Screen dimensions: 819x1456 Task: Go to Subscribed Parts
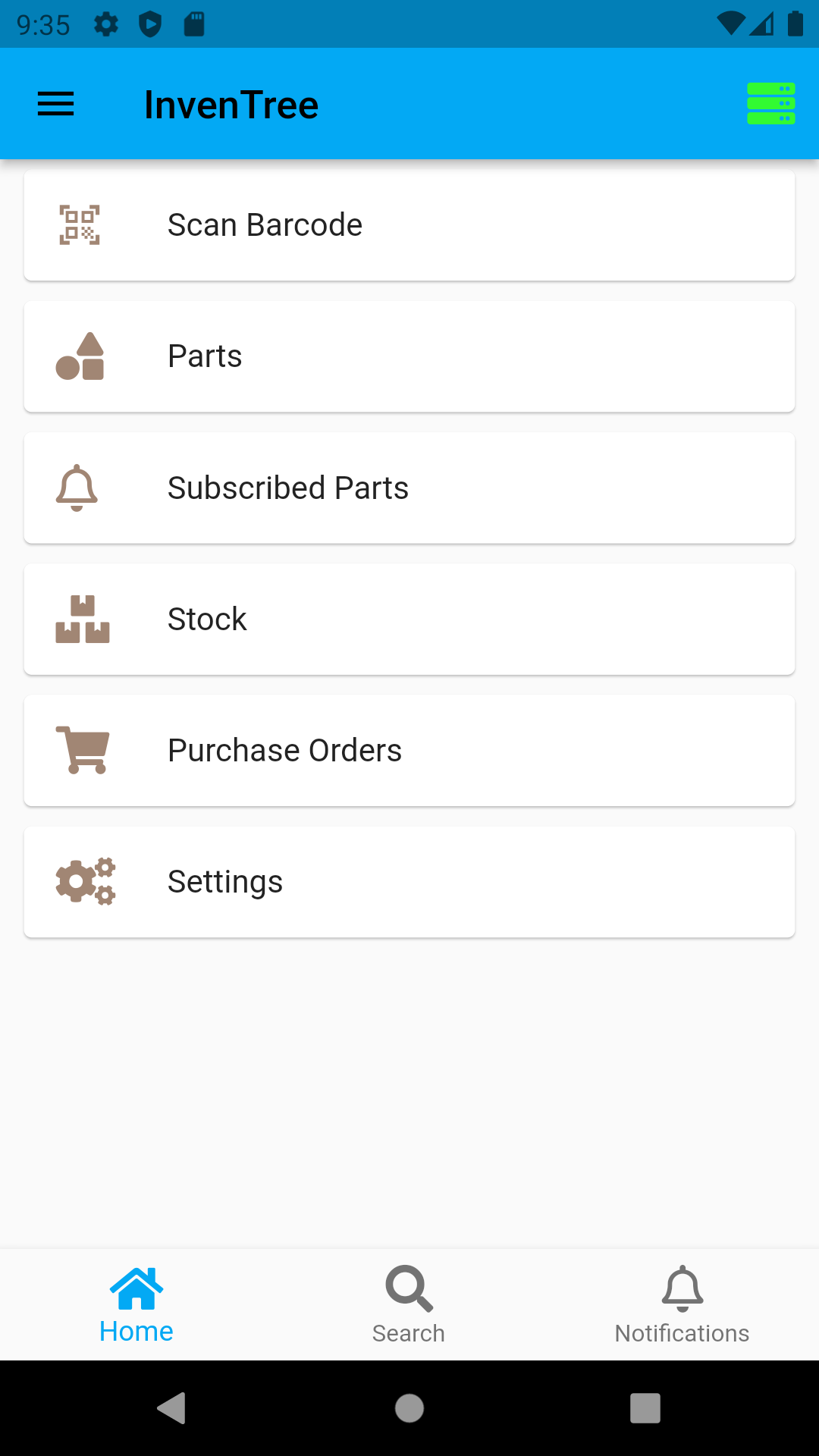(409, 488)
